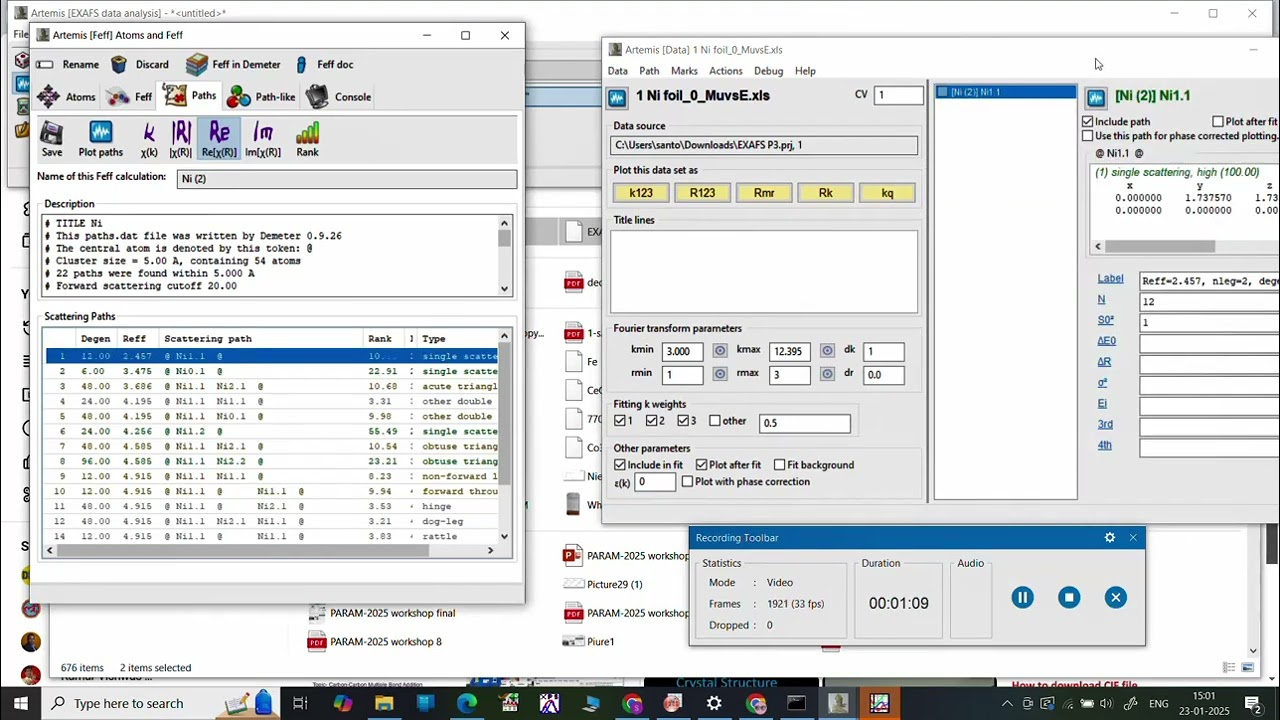Image resolution: width=1280 pixels, height=720 pixels.
Task: Click the k123 plot button
Action: tap(641, 193)
